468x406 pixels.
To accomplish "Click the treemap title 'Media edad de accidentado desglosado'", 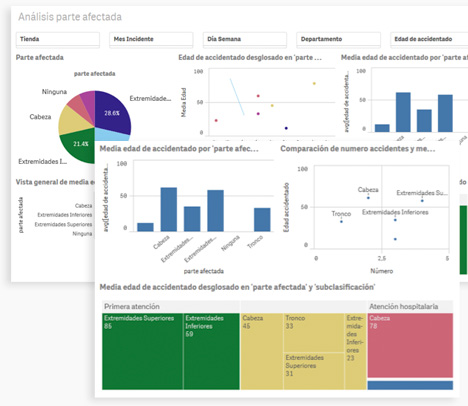I will (x=237, y=287).
